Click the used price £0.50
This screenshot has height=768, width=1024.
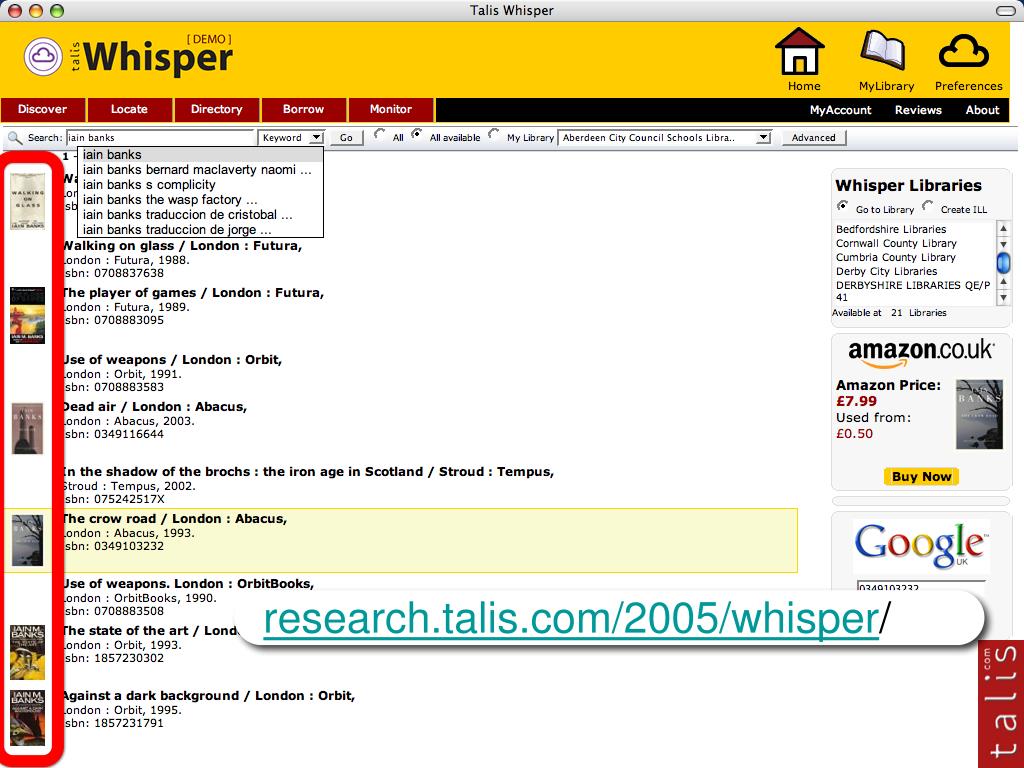pyautogui.click(x=854, y=433)
